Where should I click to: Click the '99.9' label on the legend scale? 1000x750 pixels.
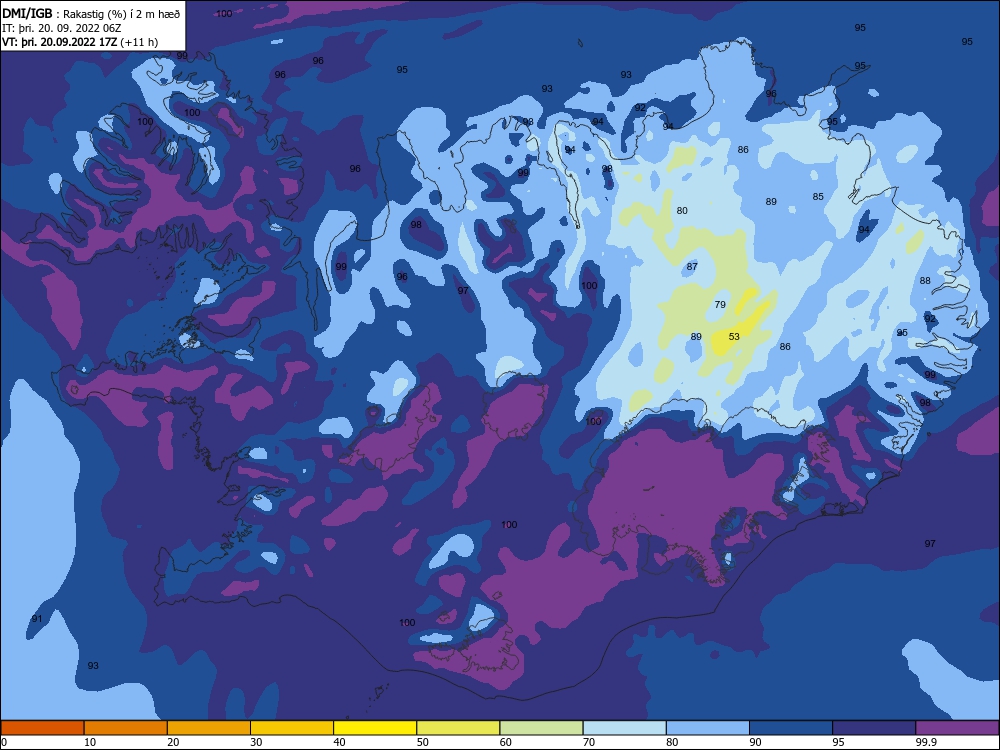[925, 742]
